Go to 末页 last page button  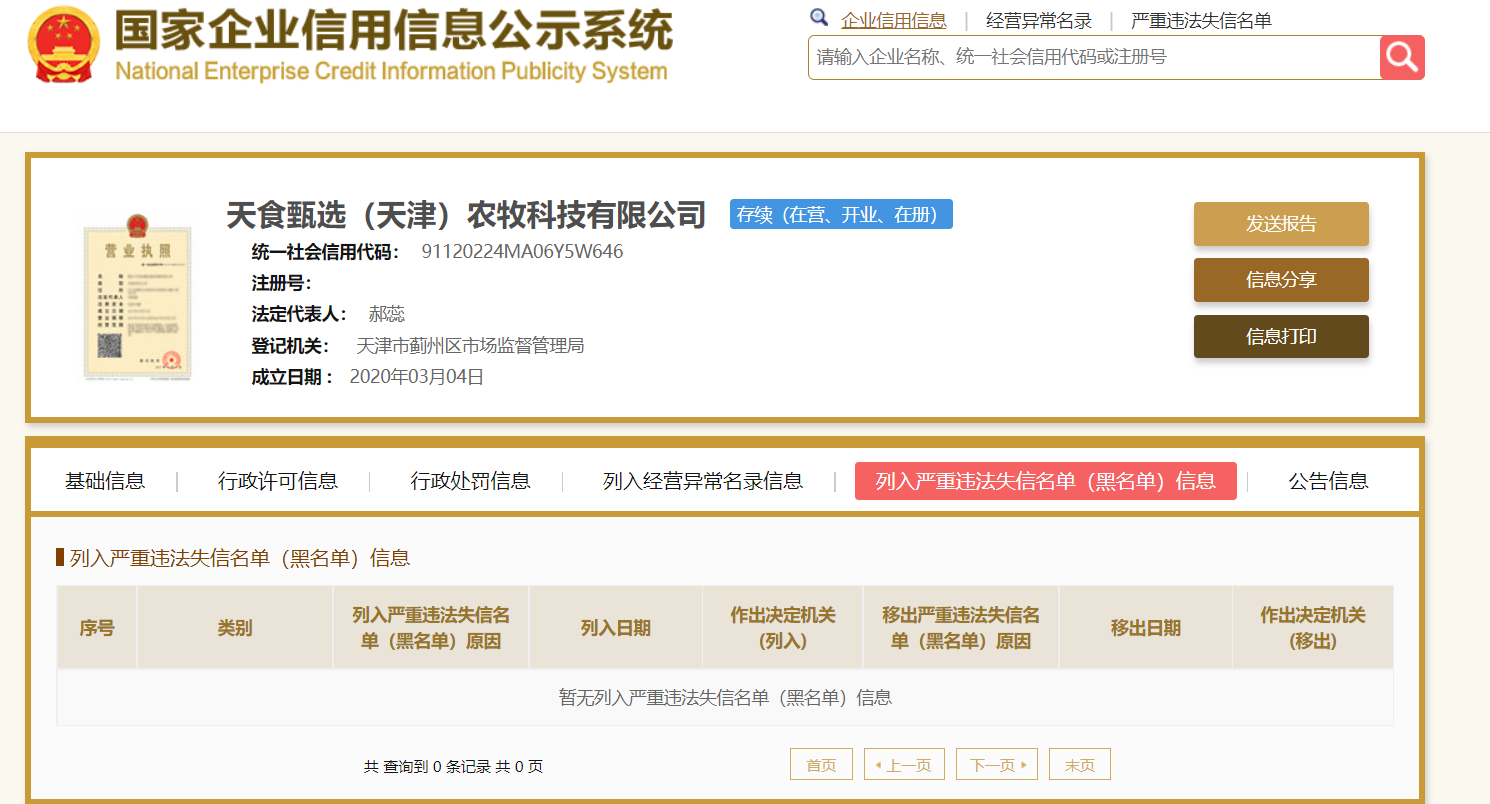[x=1079, y=765]
